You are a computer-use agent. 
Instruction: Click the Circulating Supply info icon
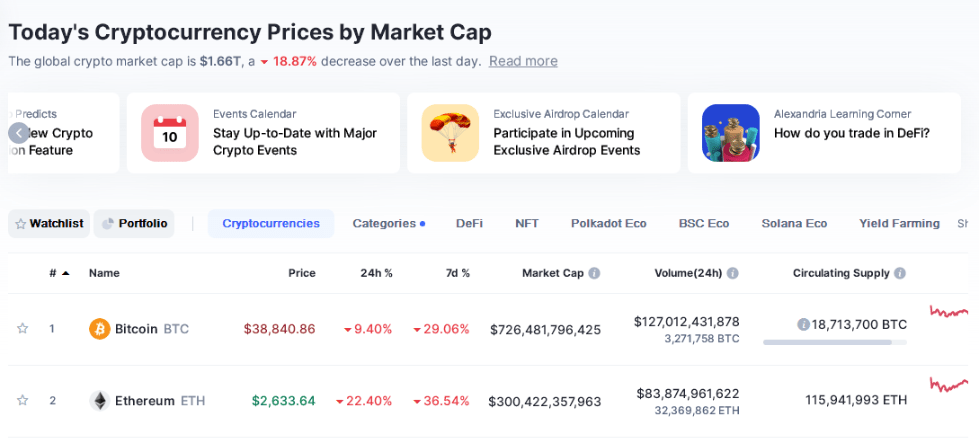tap(900, 273)
